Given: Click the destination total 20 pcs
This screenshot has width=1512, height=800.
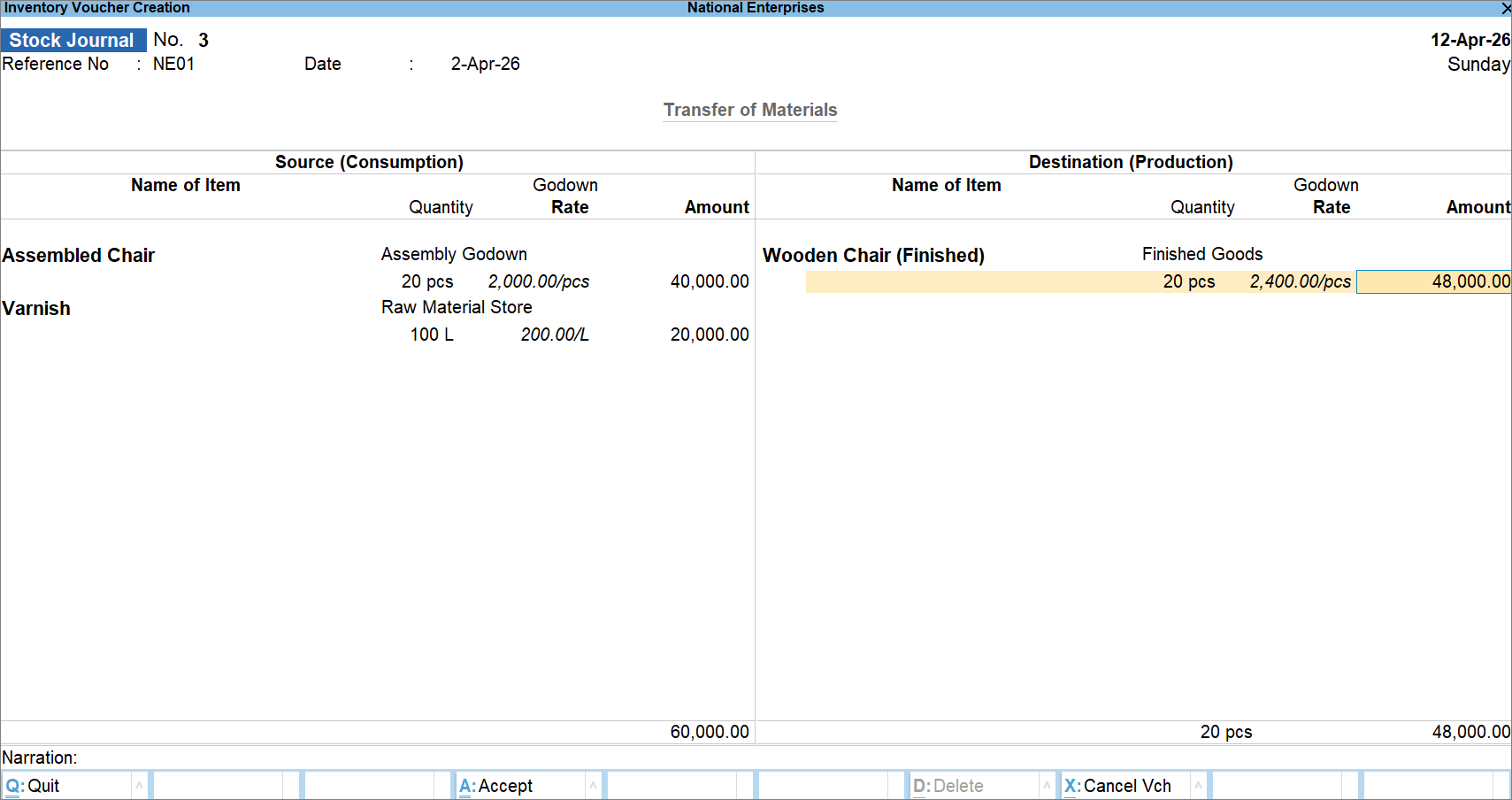Looking at the screenshot, I should coord(1226,732).
